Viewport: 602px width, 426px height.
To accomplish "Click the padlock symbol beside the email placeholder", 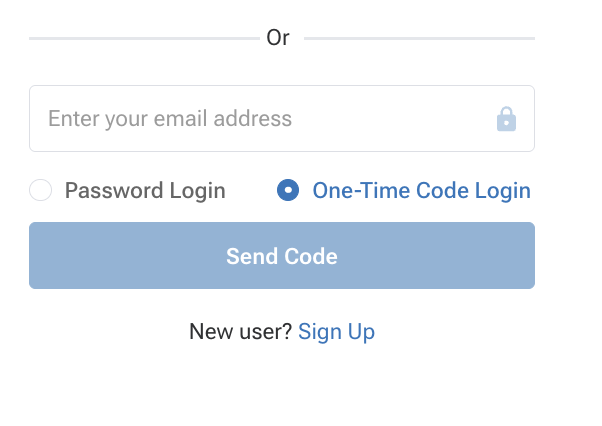I will [506, 119].
